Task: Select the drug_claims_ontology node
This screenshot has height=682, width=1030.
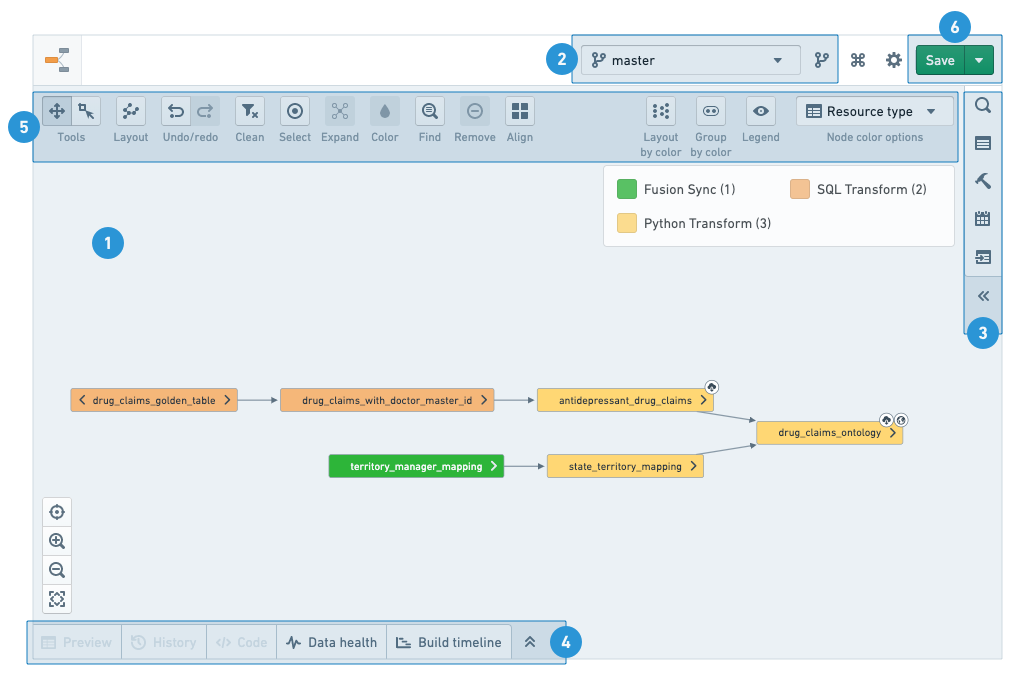Action: [x=830, y=433]
